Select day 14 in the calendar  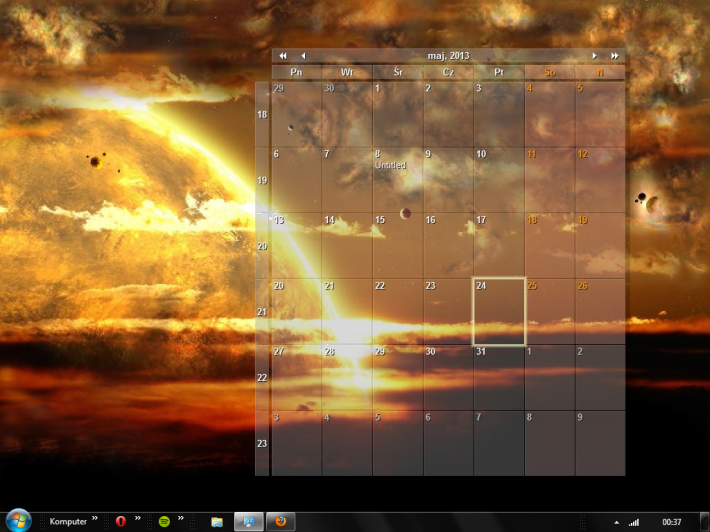point(347,246)
